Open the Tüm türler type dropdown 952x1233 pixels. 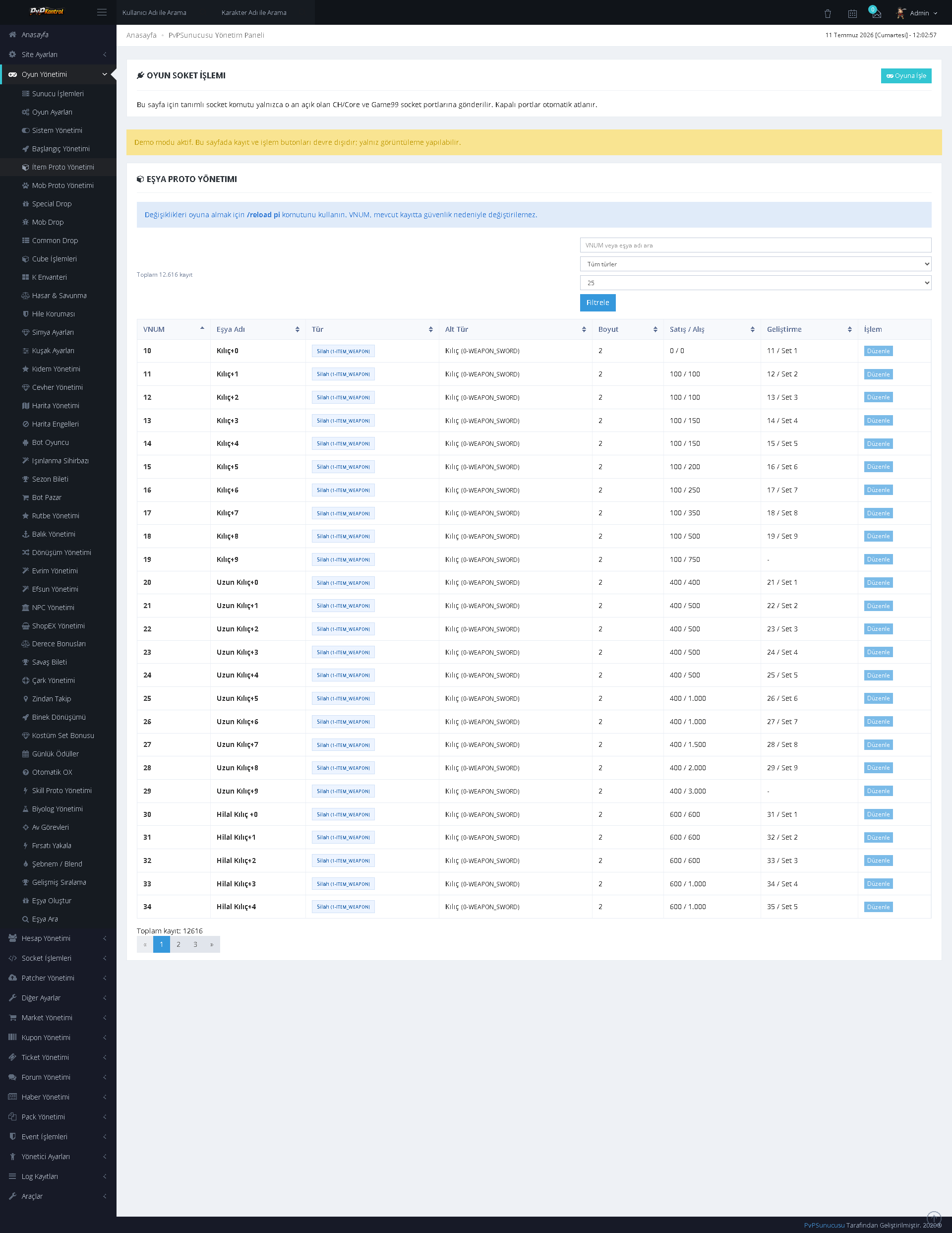755,264
